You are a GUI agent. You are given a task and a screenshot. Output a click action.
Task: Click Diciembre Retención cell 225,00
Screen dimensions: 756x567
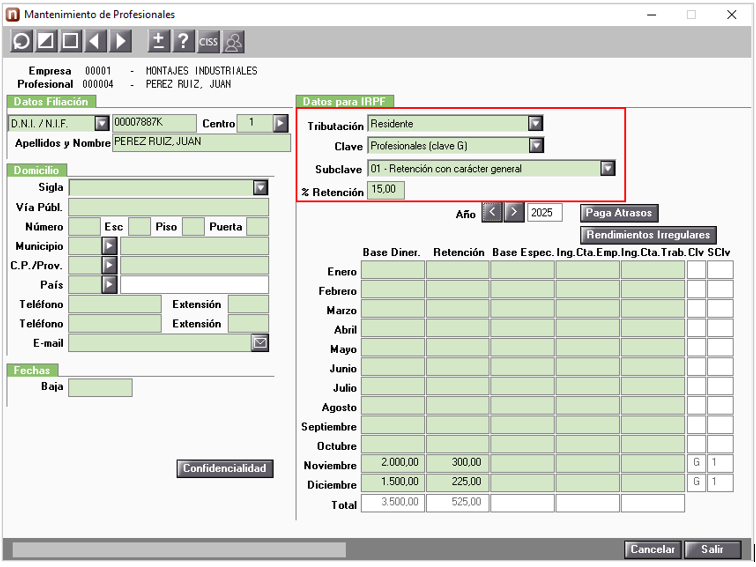tap(458, 482)
